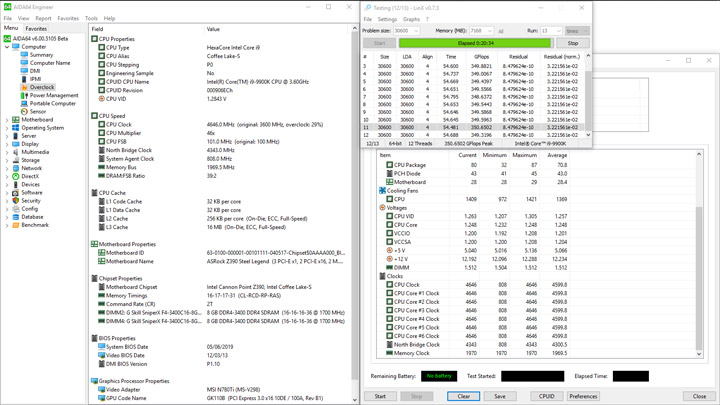This screenshot has width=720, height=405.
Task: Click the Benchmark icon in tree
Action: 16,225
